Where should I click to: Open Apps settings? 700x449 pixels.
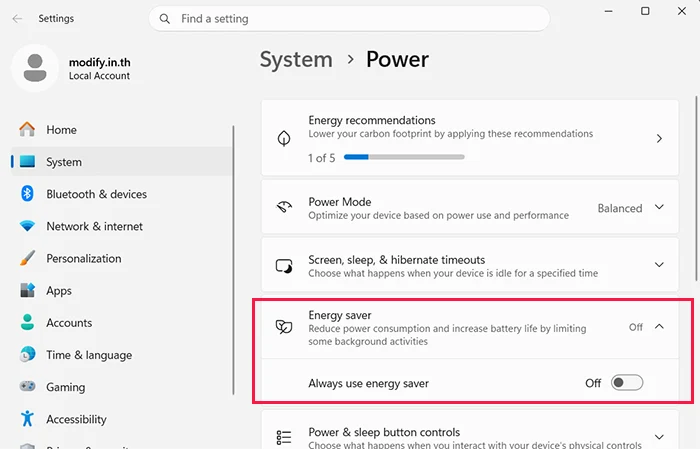121,290
